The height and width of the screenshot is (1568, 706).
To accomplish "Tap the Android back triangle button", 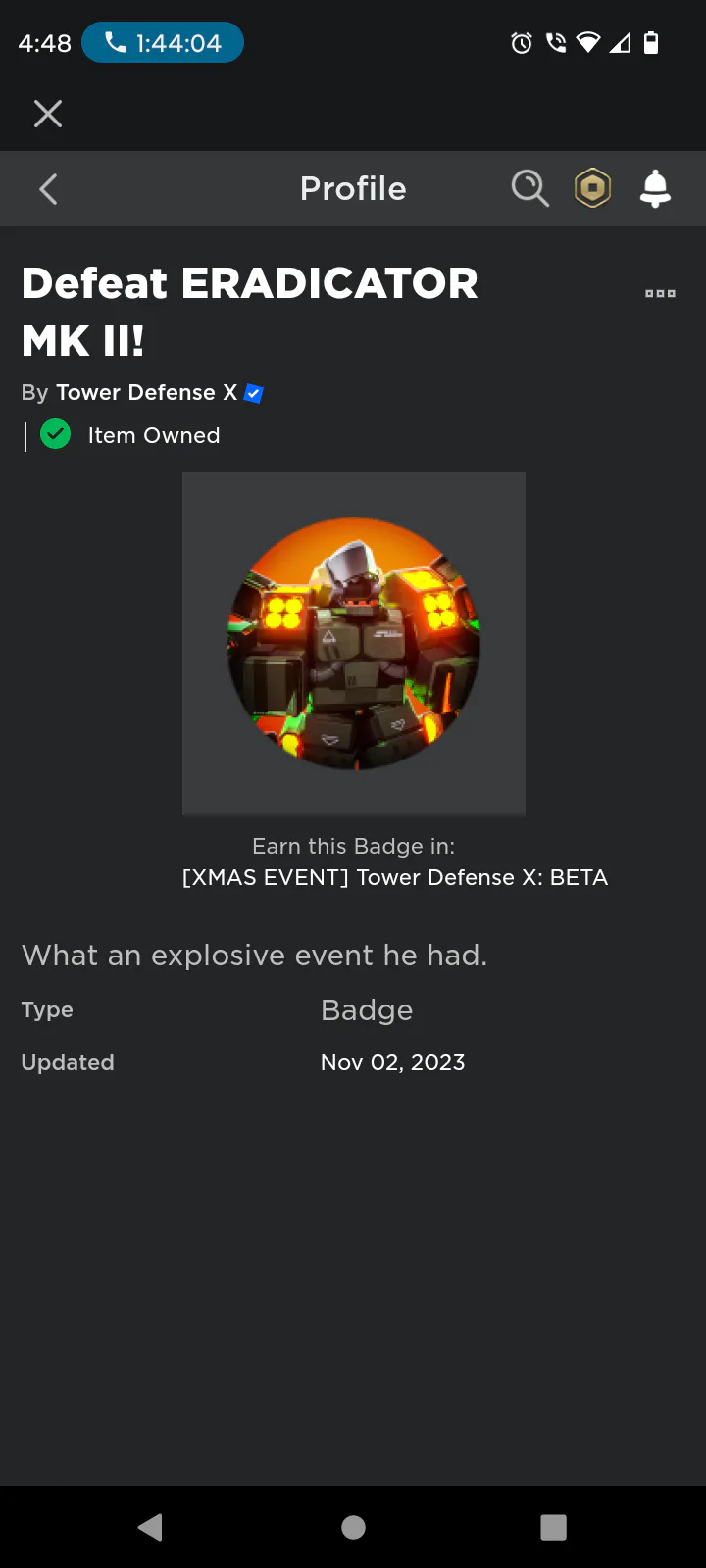I will (x=150, y=1527).
